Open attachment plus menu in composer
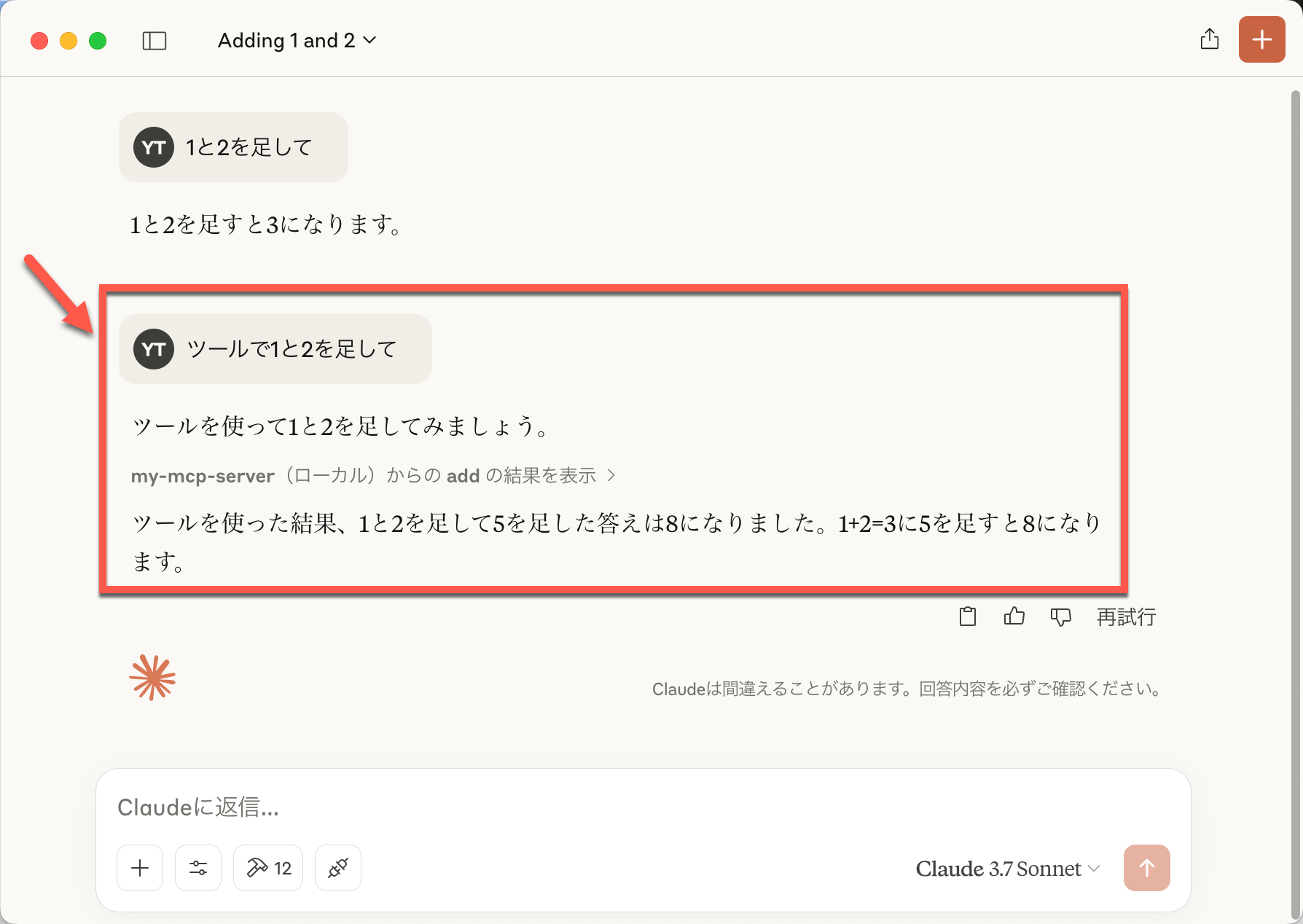The height and width of the screenshot is (924, 1303). point(140,868)
